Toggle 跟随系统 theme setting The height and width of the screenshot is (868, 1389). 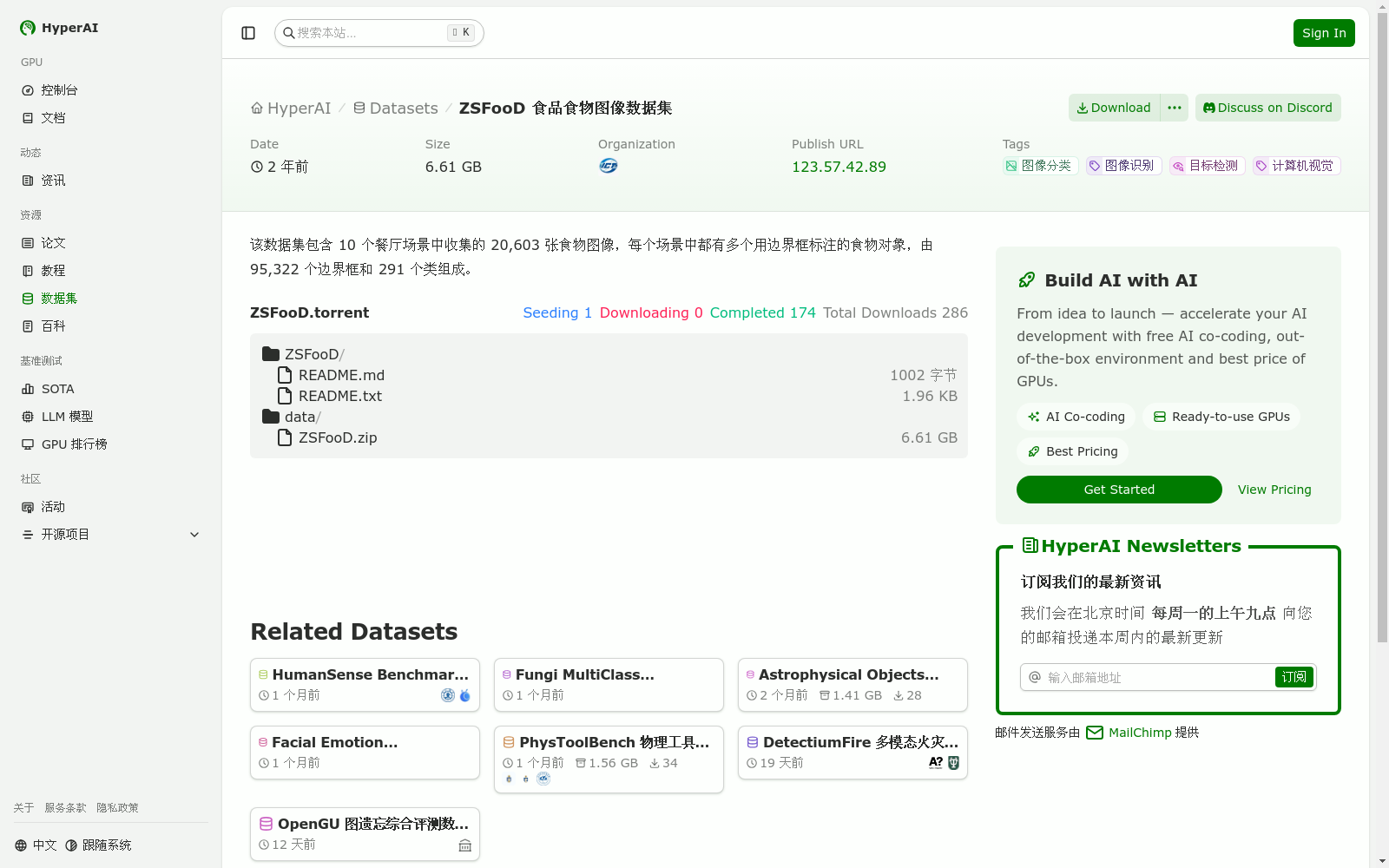click(x=98, y=845)
